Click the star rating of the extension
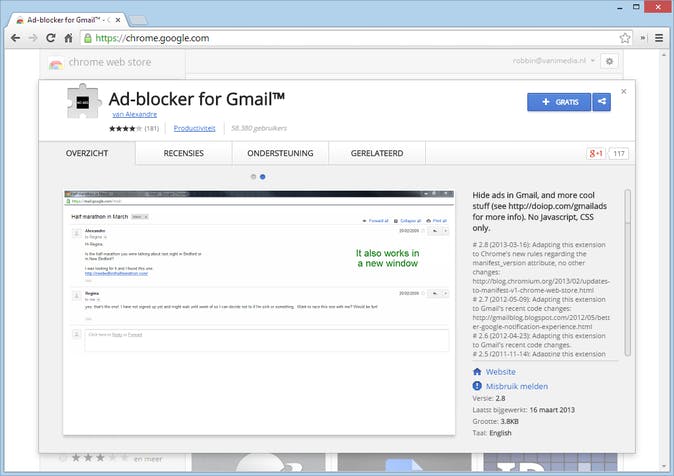The image size is (674, 476). point(125,128)
